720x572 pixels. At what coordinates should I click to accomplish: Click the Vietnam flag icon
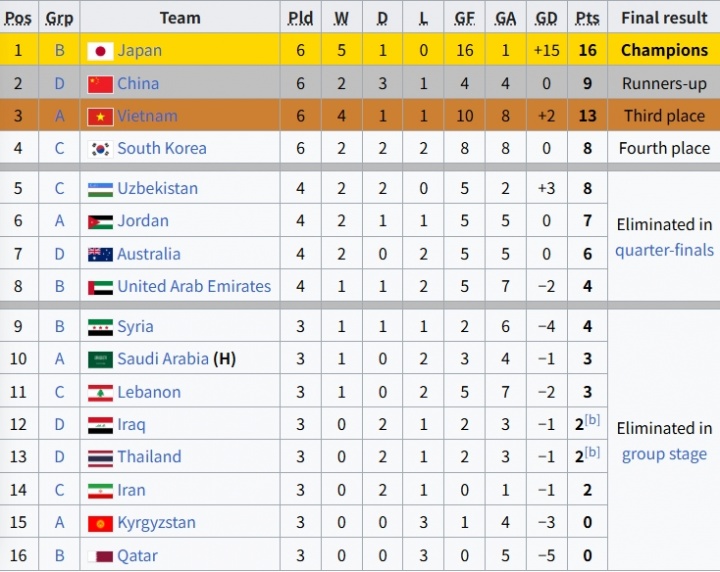coord(100,116)
